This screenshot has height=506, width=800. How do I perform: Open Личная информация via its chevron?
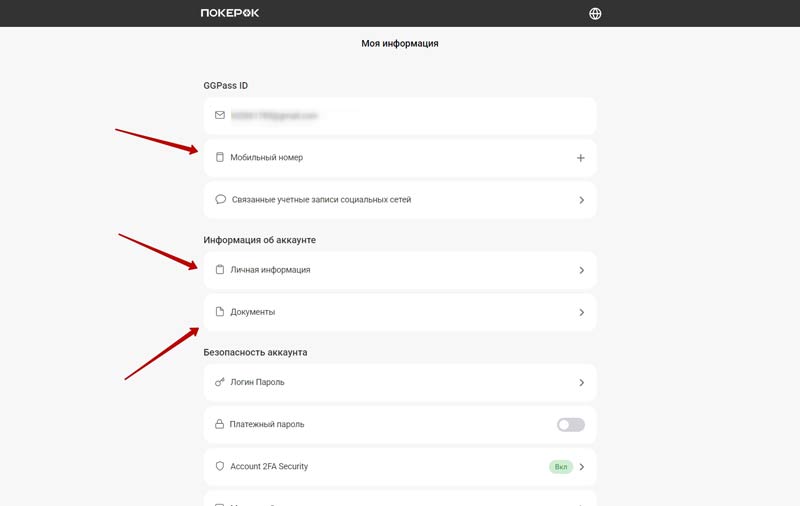pos(582,270)
